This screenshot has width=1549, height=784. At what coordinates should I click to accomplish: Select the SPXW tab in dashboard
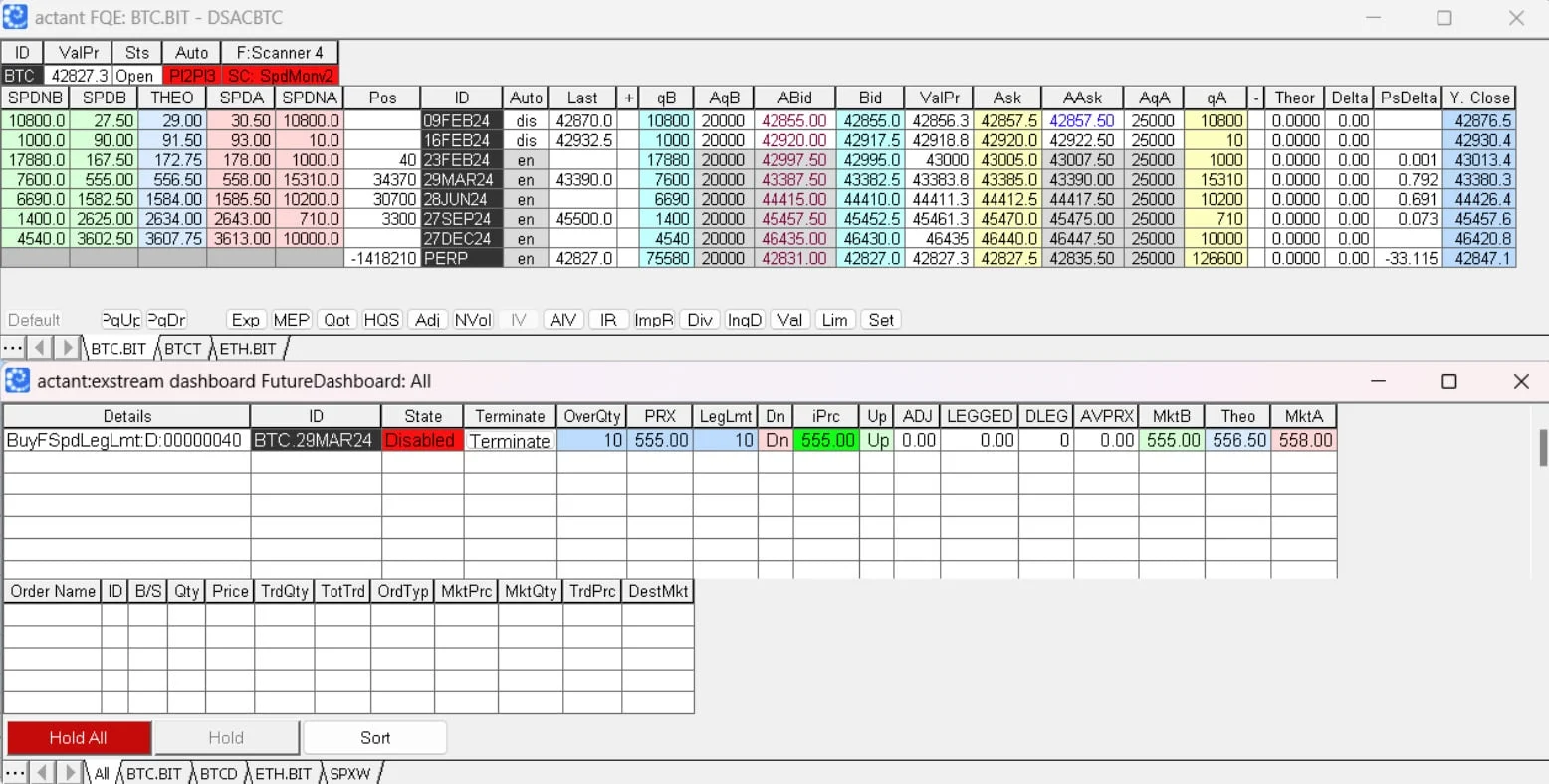pos(350,773)
